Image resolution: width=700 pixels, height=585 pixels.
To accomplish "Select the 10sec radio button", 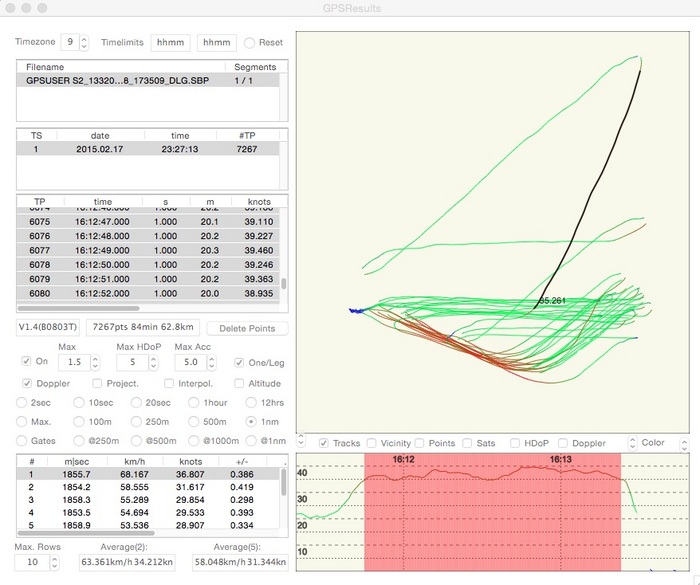I will 82,402.
